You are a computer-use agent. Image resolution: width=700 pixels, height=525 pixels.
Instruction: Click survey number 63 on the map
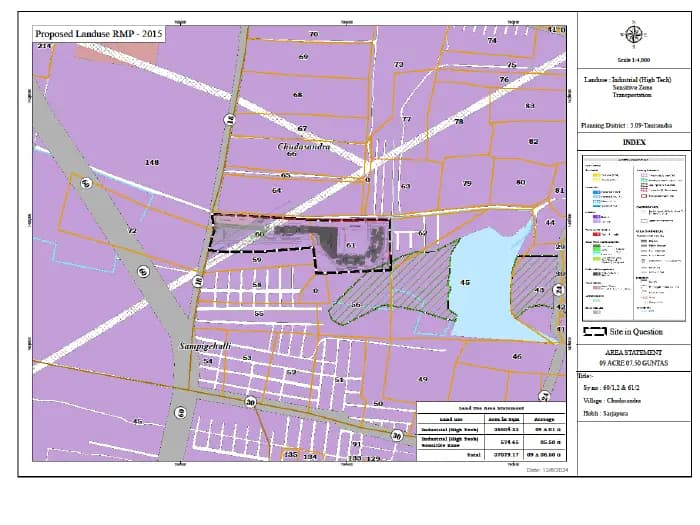(405, 186)
